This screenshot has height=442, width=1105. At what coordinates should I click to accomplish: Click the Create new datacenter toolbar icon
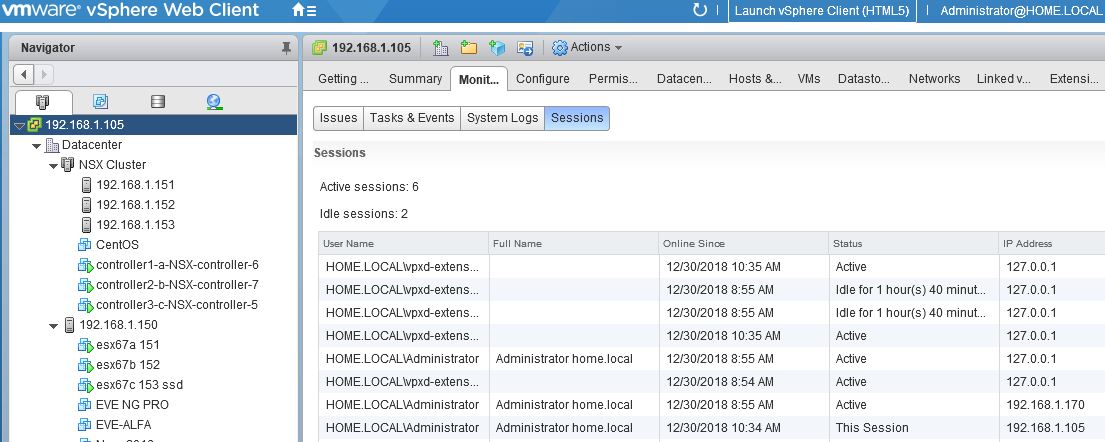(441, 47)
